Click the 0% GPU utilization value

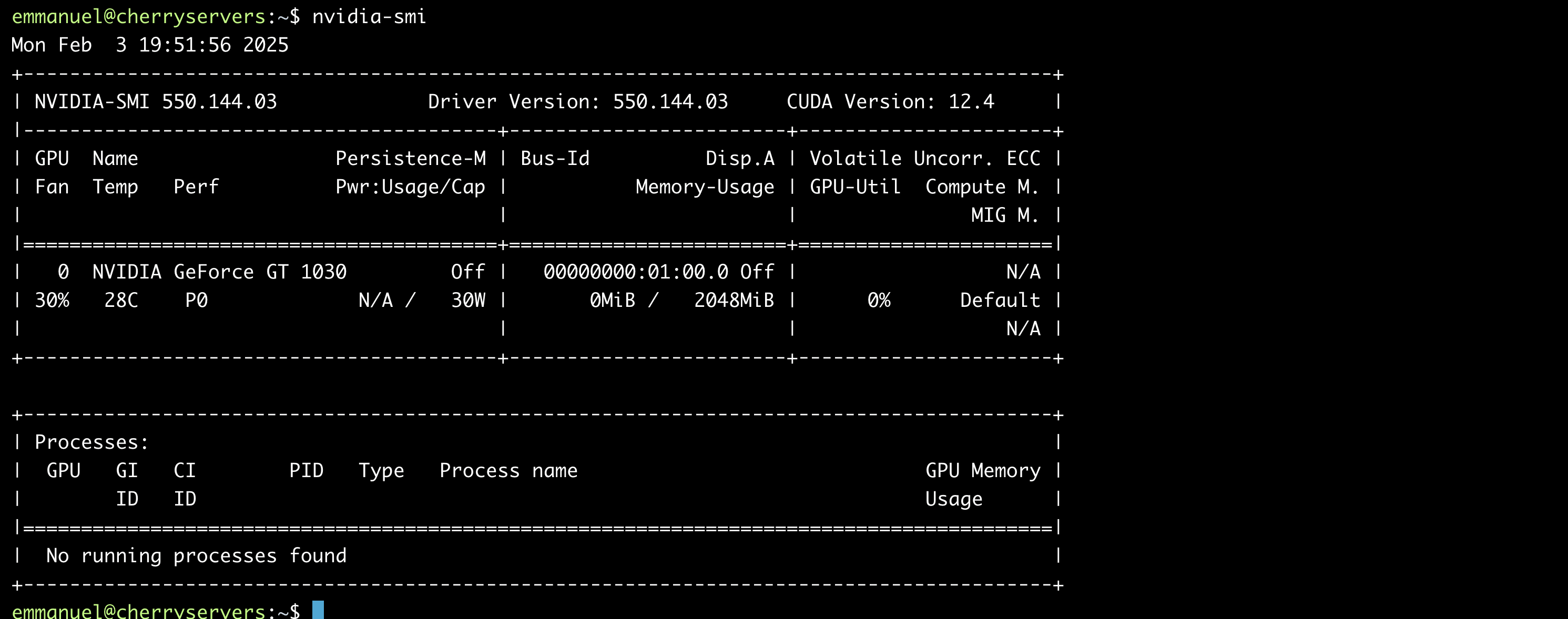point(878,301)
